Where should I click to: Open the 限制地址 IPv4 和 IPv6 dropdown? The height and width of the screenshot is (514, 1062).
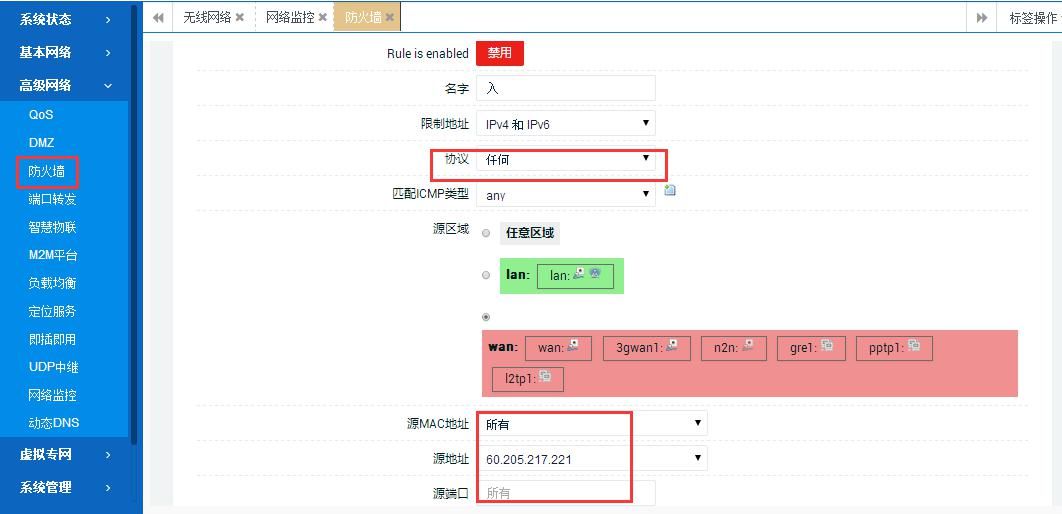click(566, 123)
